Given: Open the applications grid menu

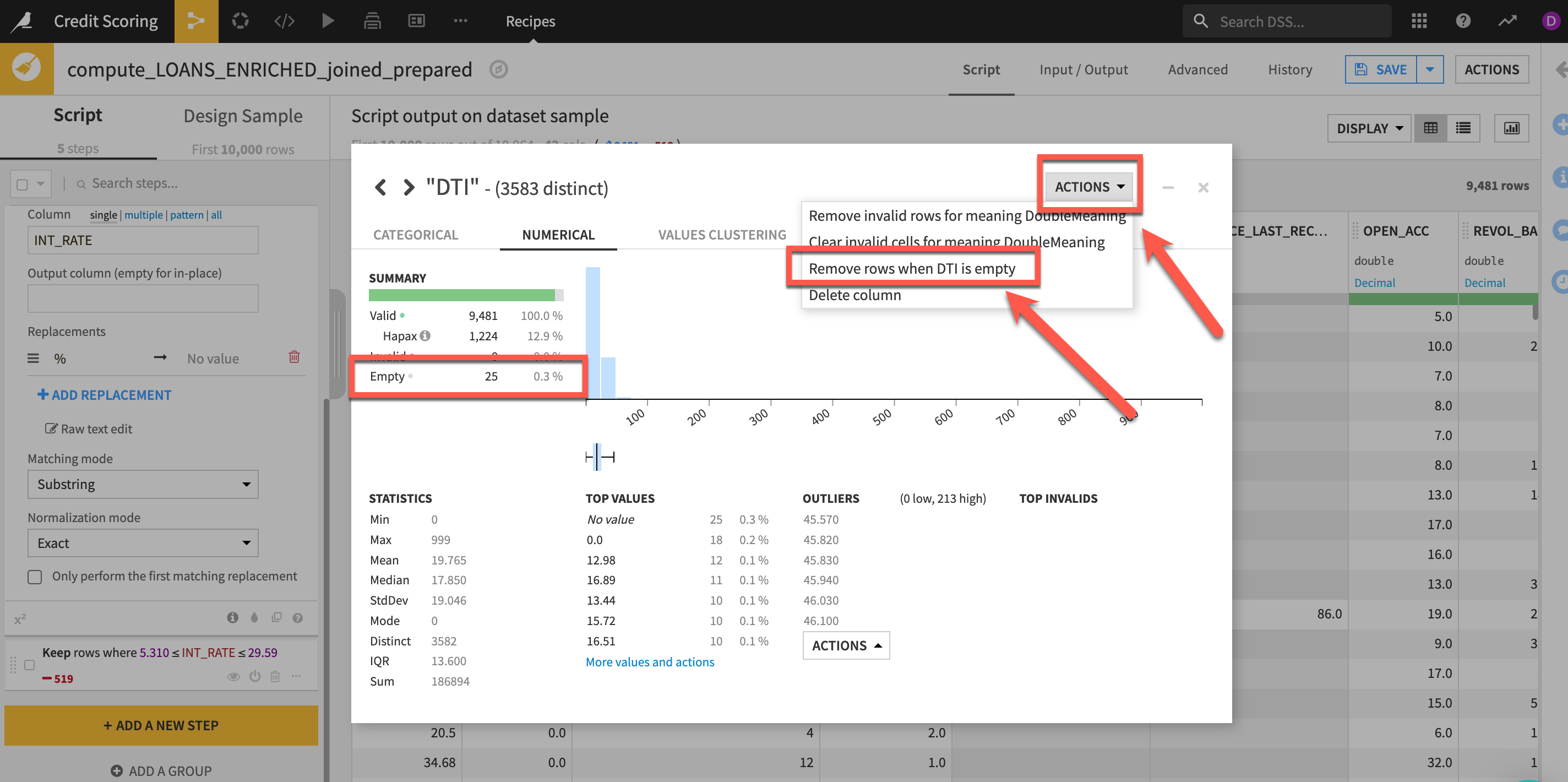Looking at the screenshot, I should [1418, 21].
